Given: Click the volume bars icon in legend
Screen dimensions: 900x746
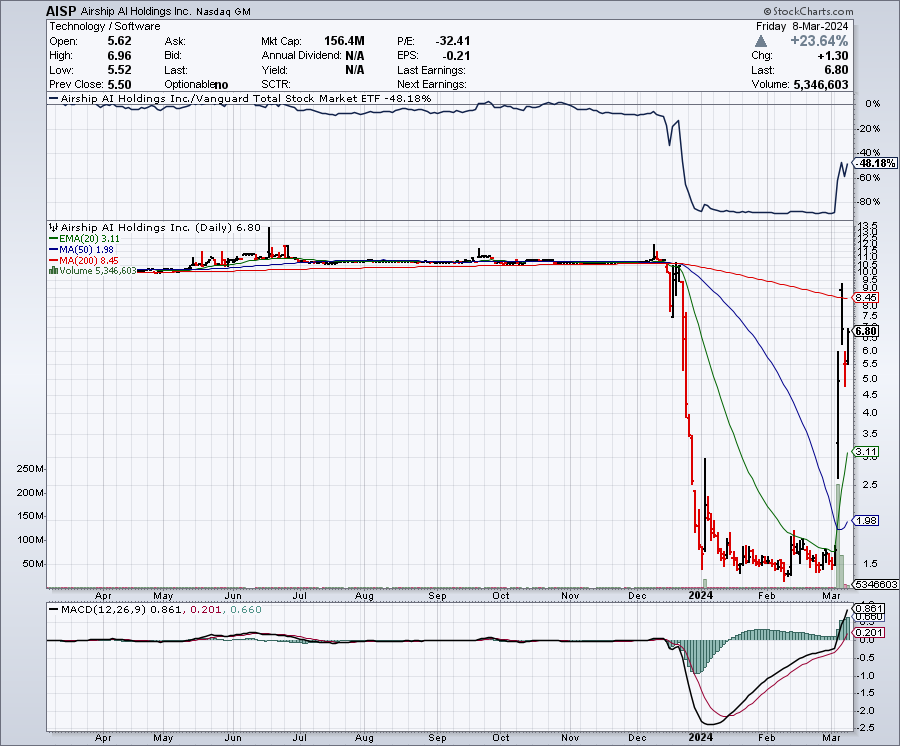Looking at the screenshot, I should pyautogui.click(x=53, y=270).
